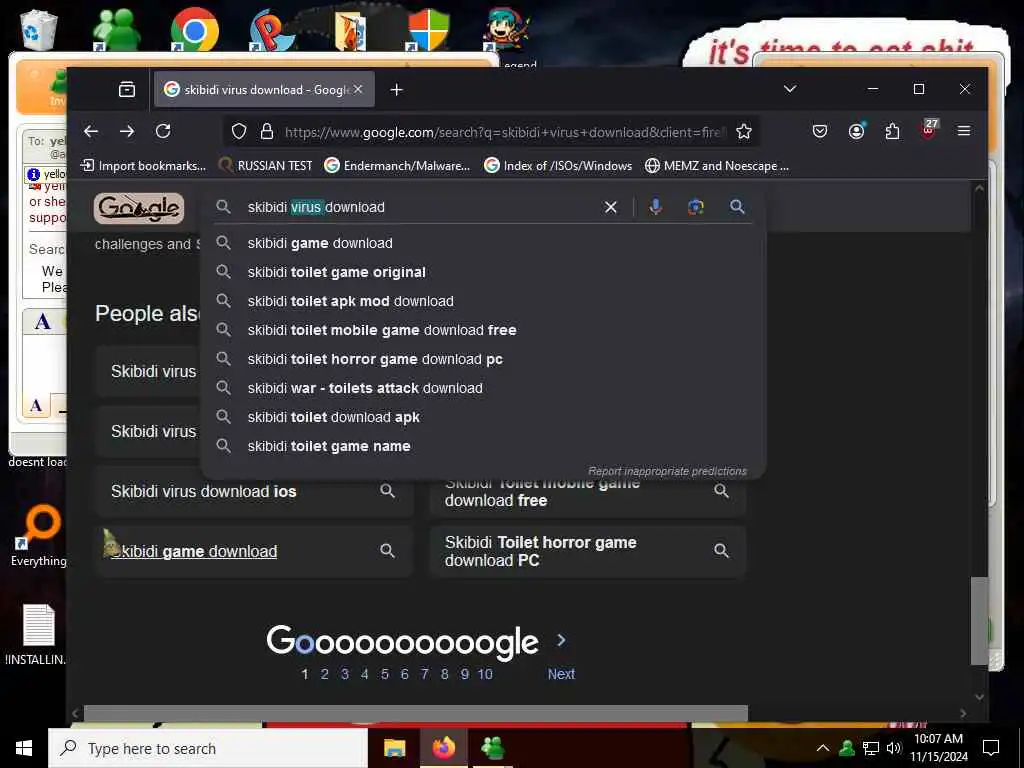Viewport: 1024px width, 768px height.
Task: Go to results page 10
Action: click(485, 674)
